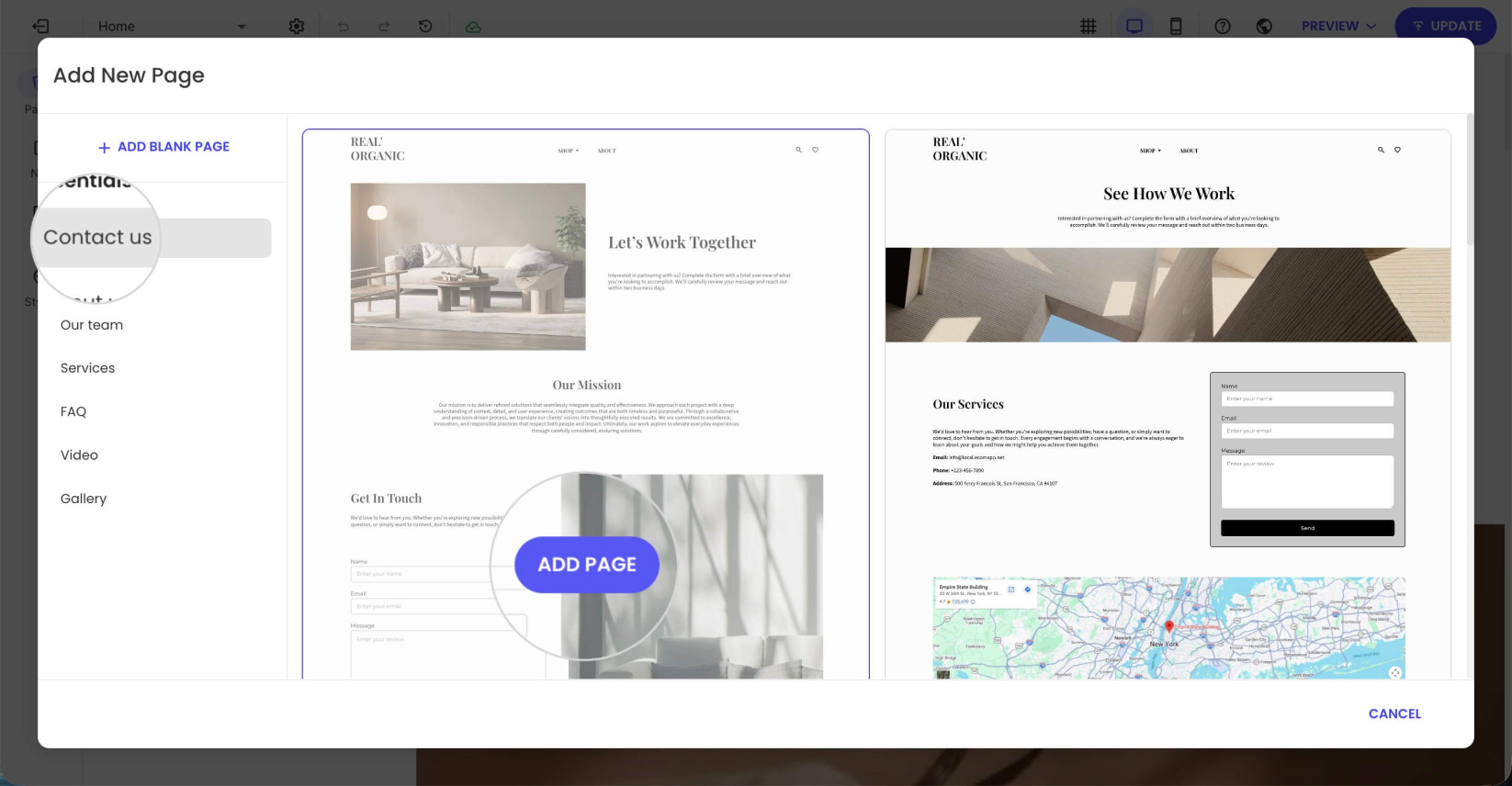Open the Preview dropdown
1512x786 pixels.
(x=1338, y=26)
